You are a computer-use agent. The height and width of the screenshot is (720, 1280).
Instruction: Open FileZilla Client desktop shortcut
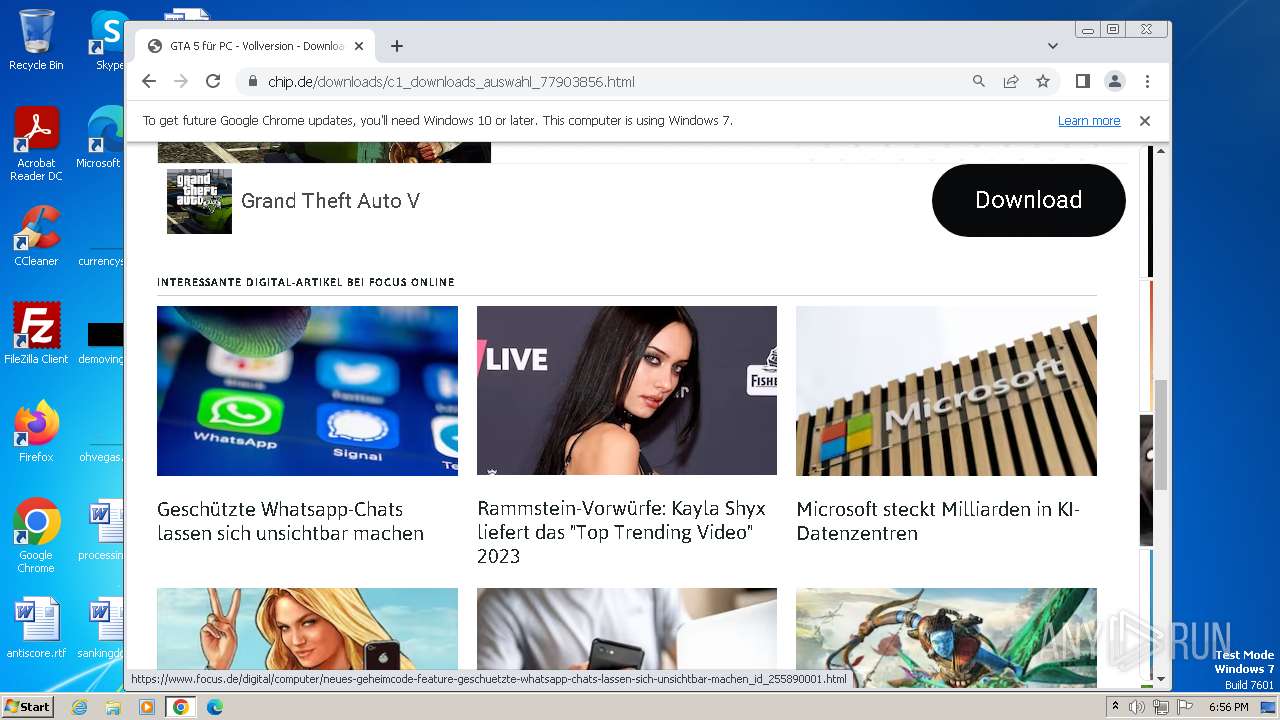click(x=36, y=334)
